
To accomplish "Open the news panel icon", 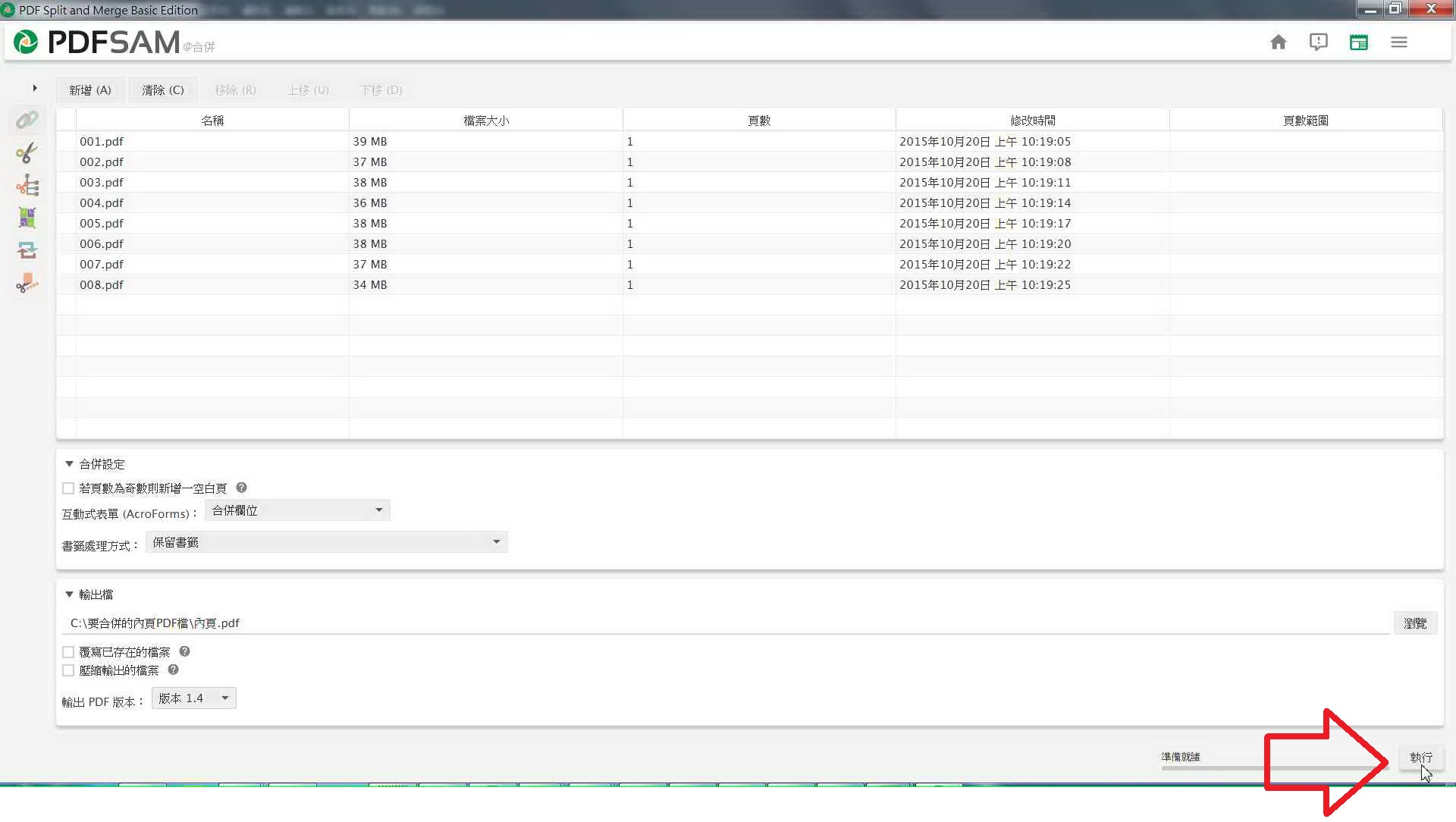I will [x=1358, y=42].
